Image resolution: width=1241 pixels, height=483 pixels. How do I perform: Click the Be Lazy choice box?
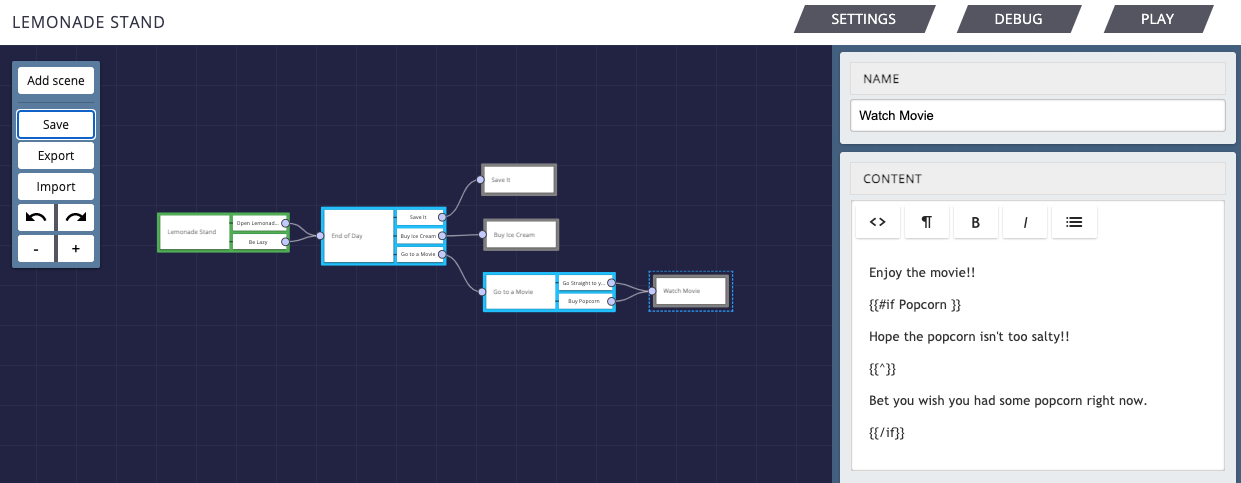[258, 241]
